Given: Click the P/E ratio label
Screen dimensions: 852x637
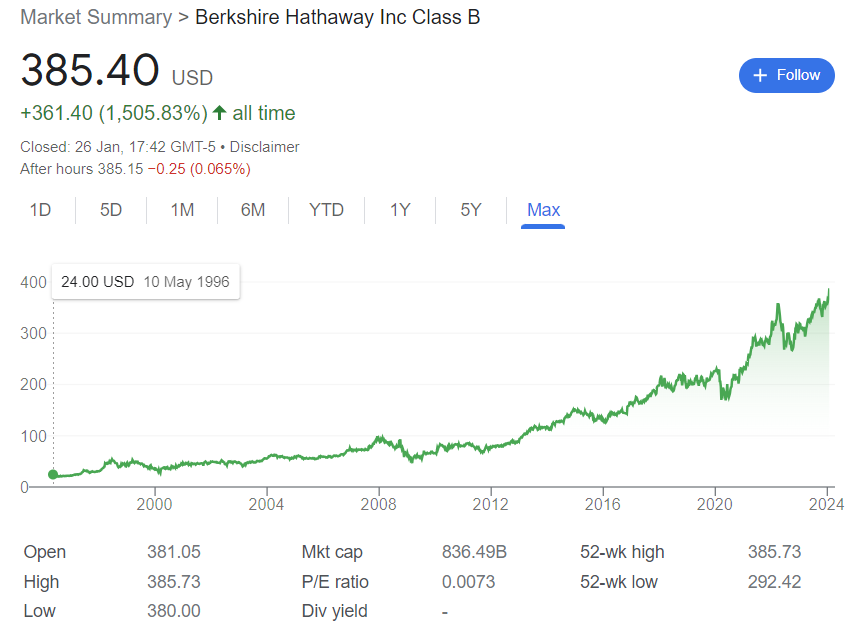Looking at the screenshot, I should (x=337, y=582).
